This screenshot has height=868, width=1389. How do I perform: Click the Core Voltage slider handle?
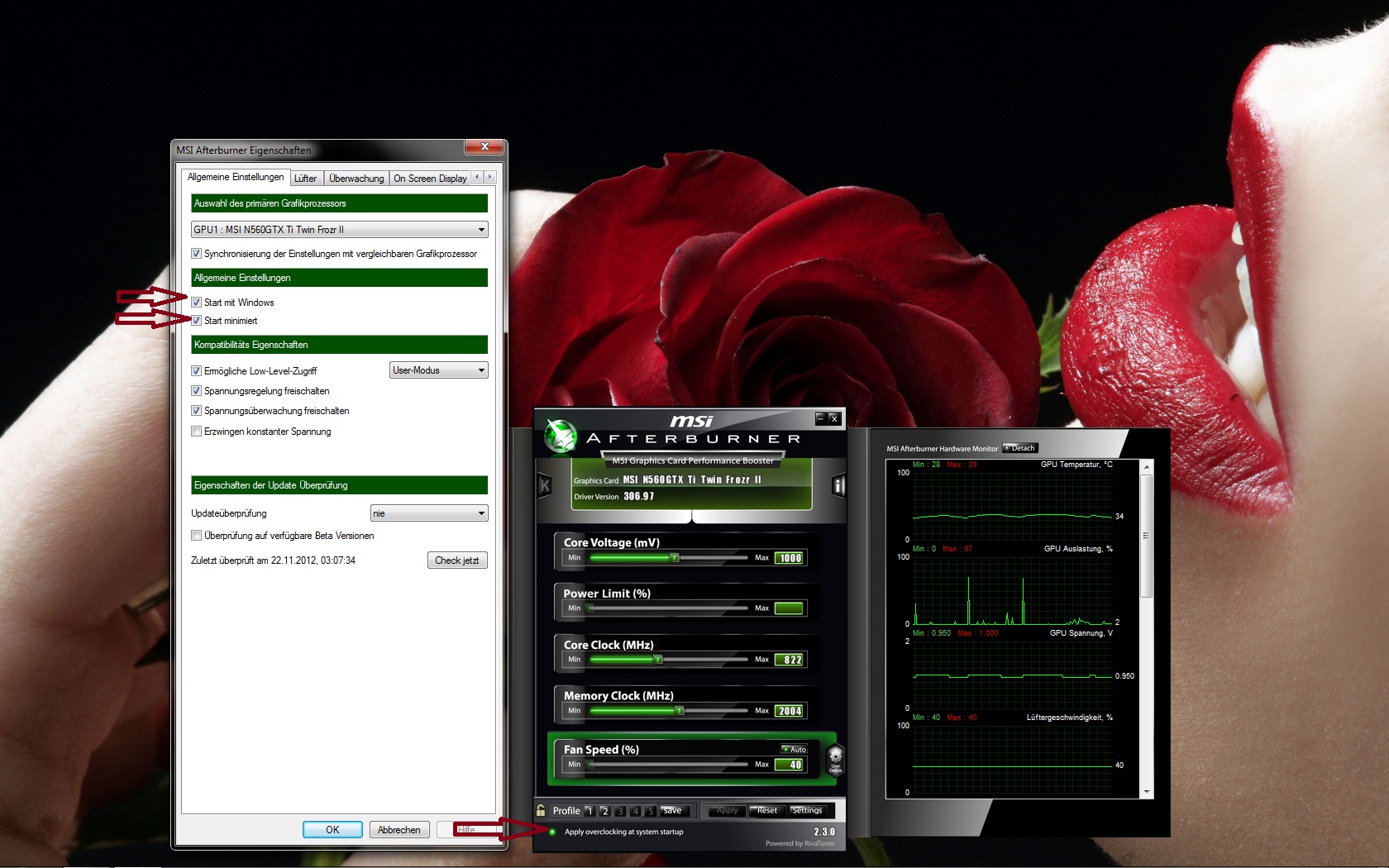click(x=675, y=558)
